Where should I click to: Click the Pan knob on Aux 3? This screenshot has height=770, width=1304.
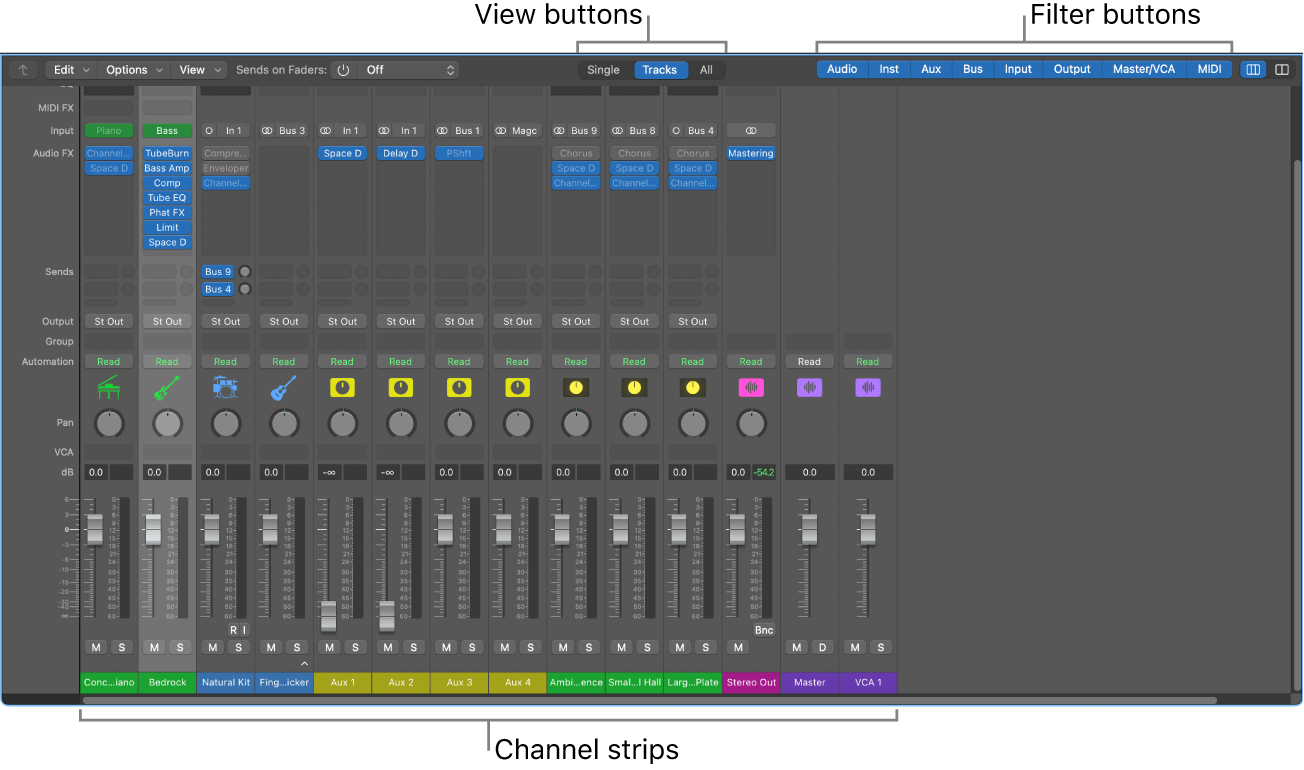[459, 424]
